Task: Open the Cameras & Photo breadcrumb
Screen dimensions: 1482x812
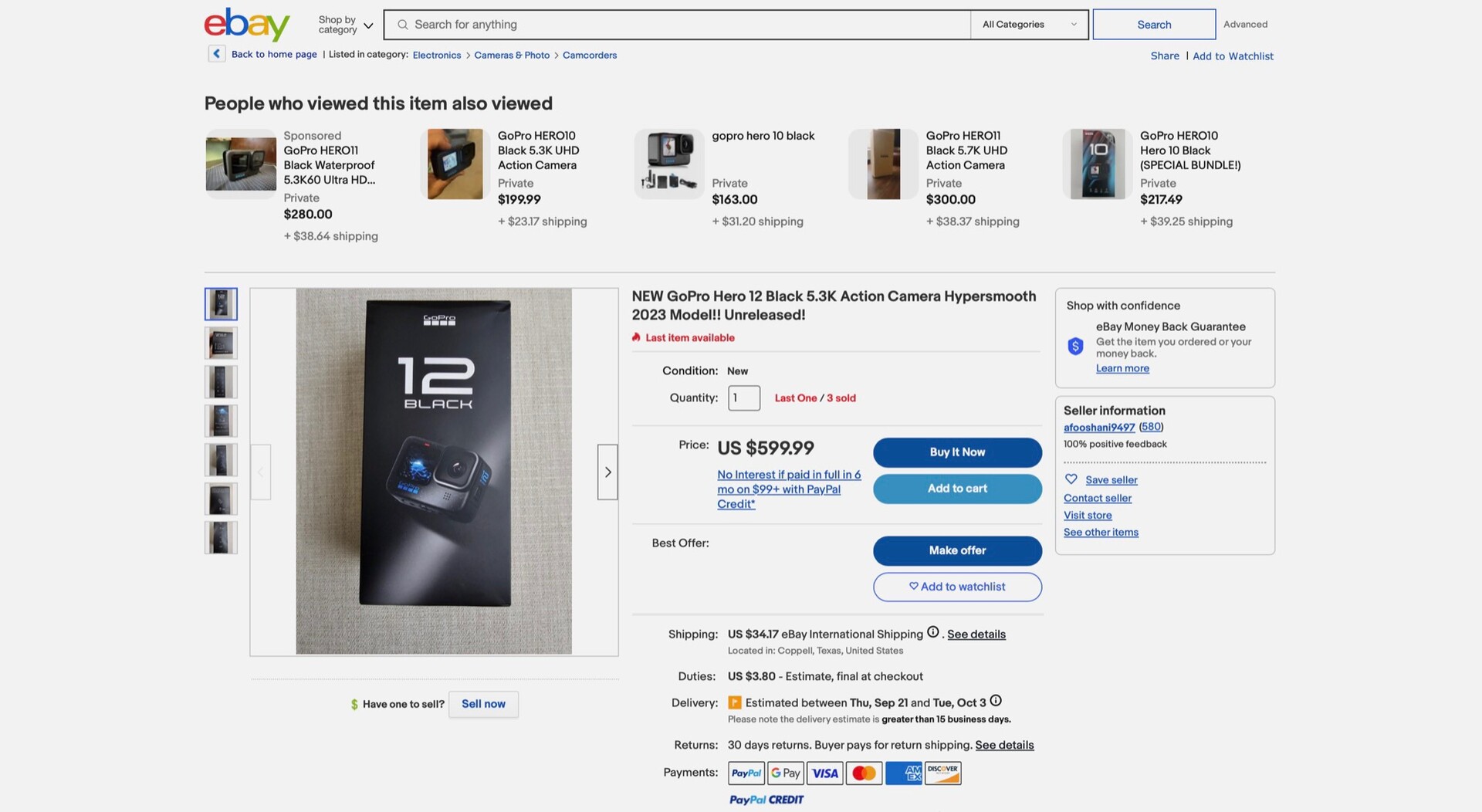Action: [x=512, y=56]
